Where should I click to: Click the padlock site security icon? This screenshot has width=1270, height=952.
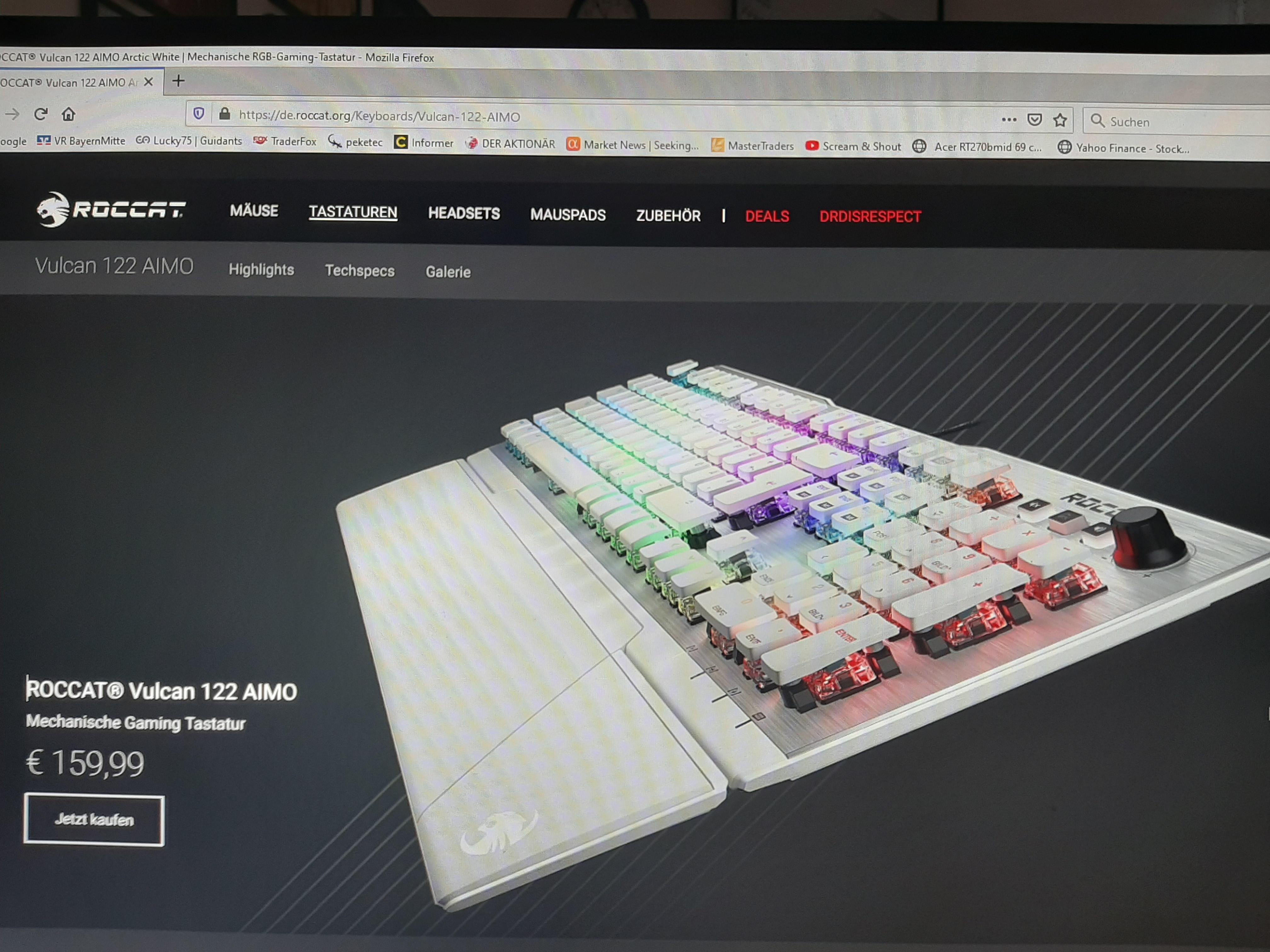[225, 114]
